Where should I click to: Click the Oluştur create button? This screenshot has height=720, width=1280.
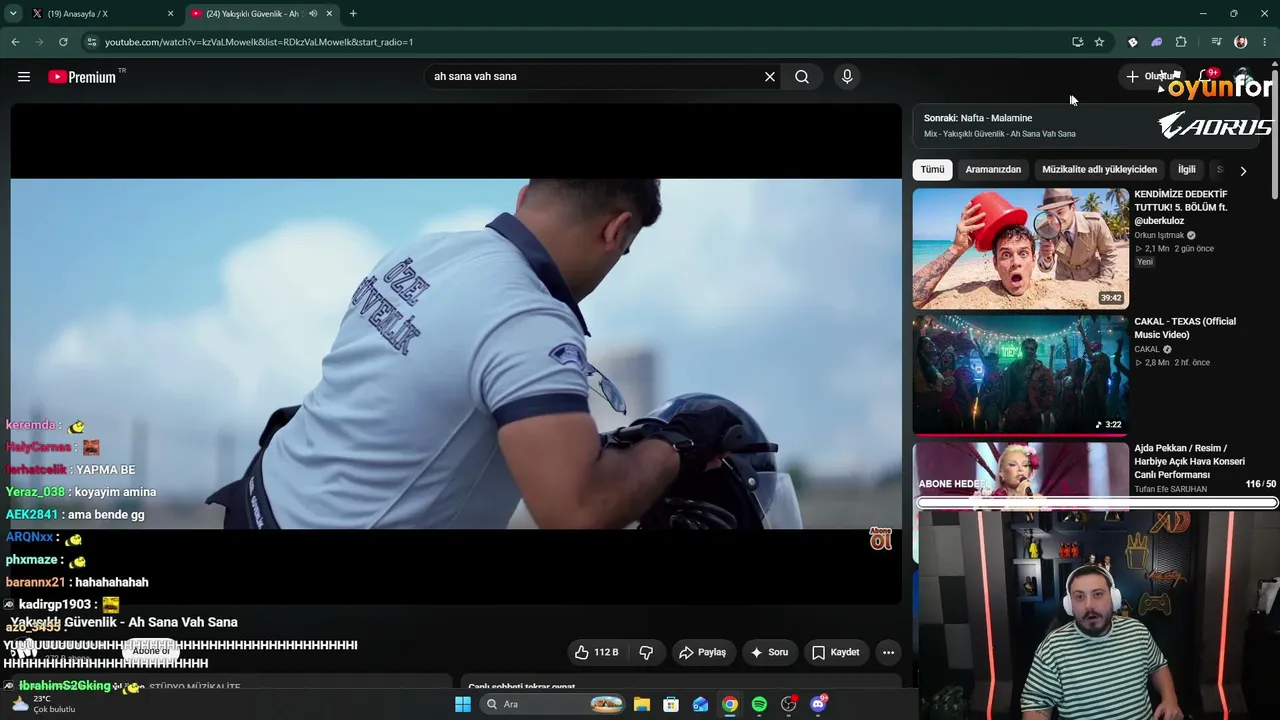[1151, 77]
